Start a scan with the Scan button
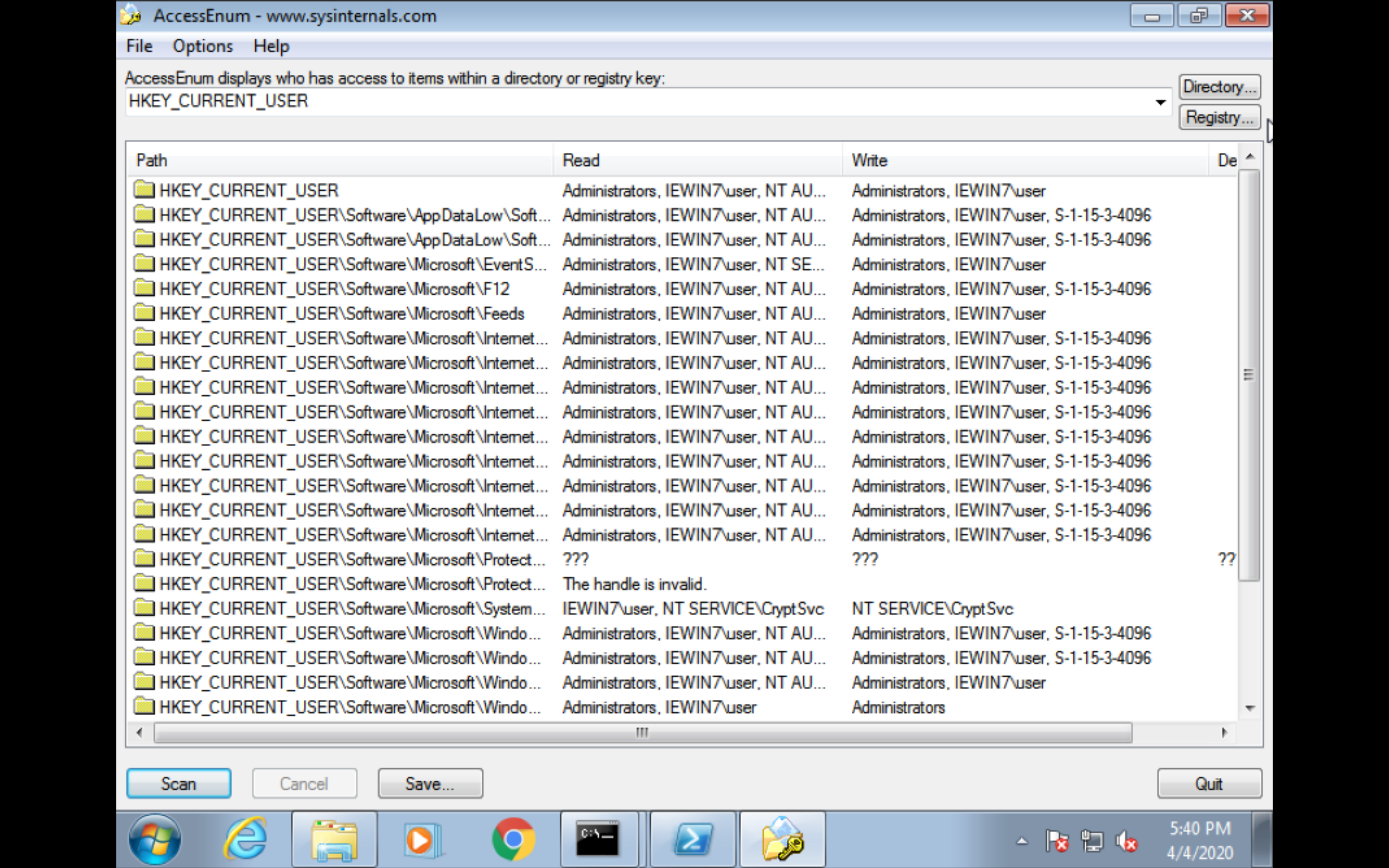 pyautogui.click(x=179, y=783)
